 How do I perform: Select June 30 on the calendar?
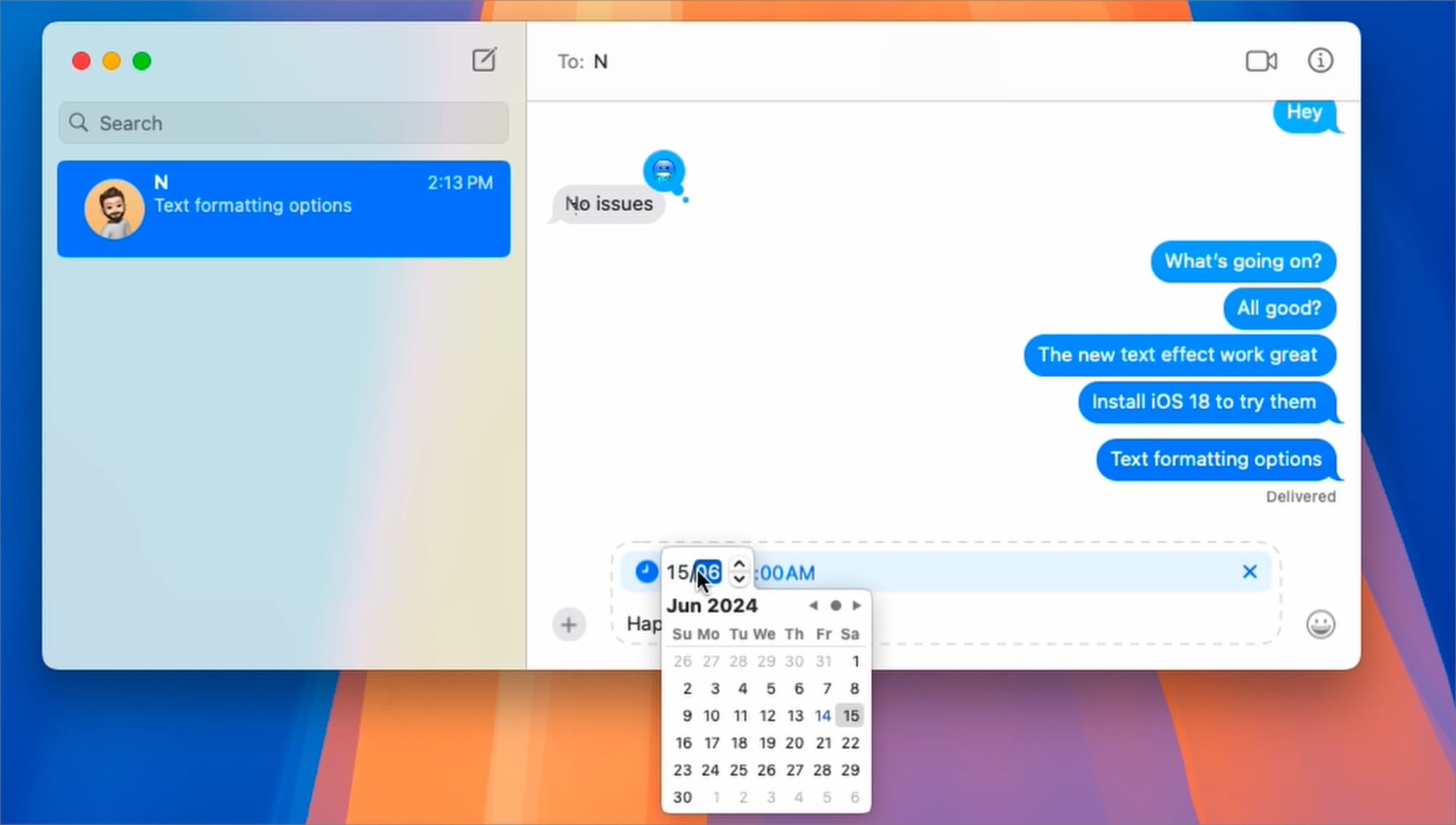click(x=683, y=797)
